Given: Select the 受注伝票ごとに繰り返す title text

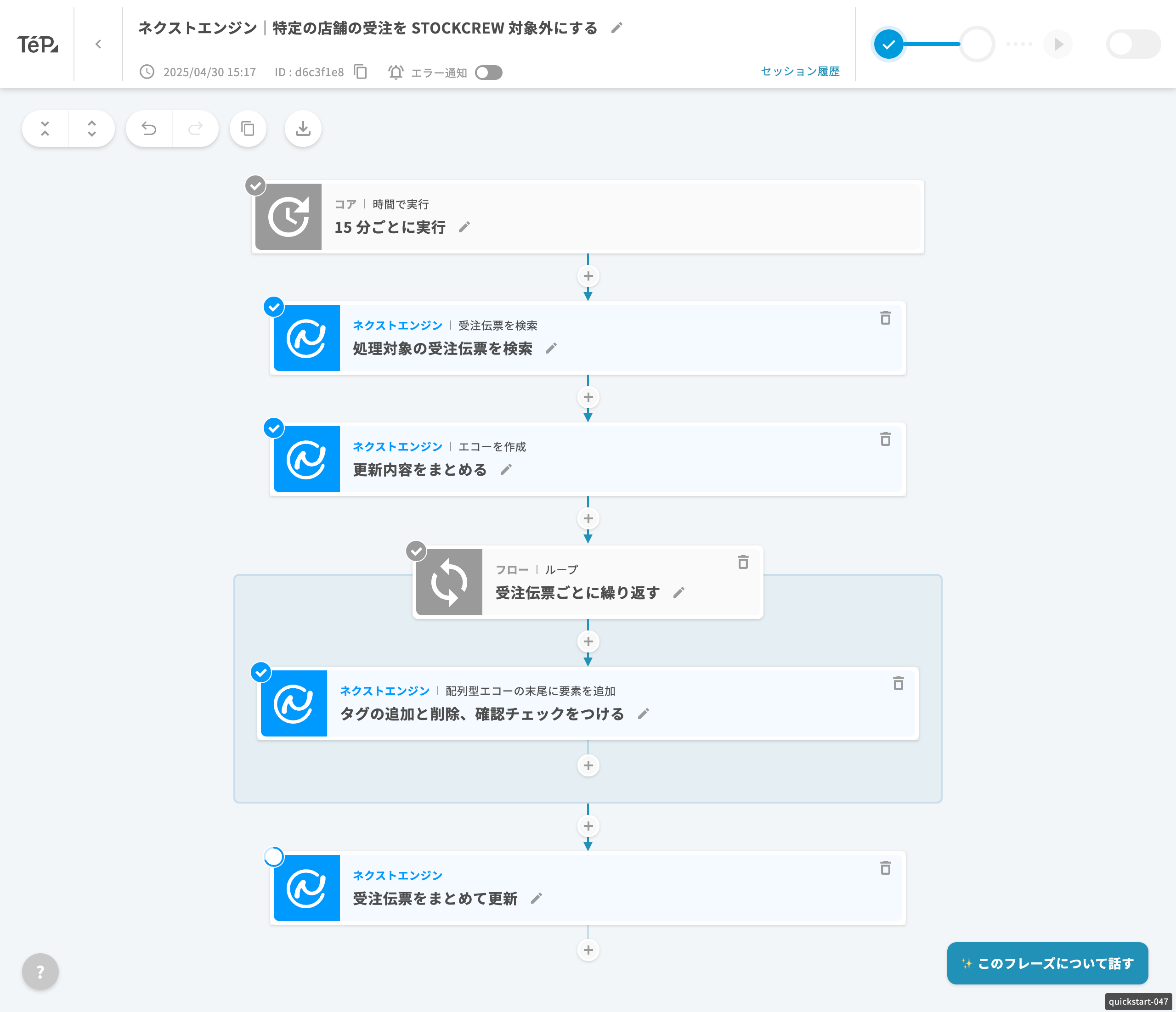Looking at the screenshot, I should (x=578, y=593).
